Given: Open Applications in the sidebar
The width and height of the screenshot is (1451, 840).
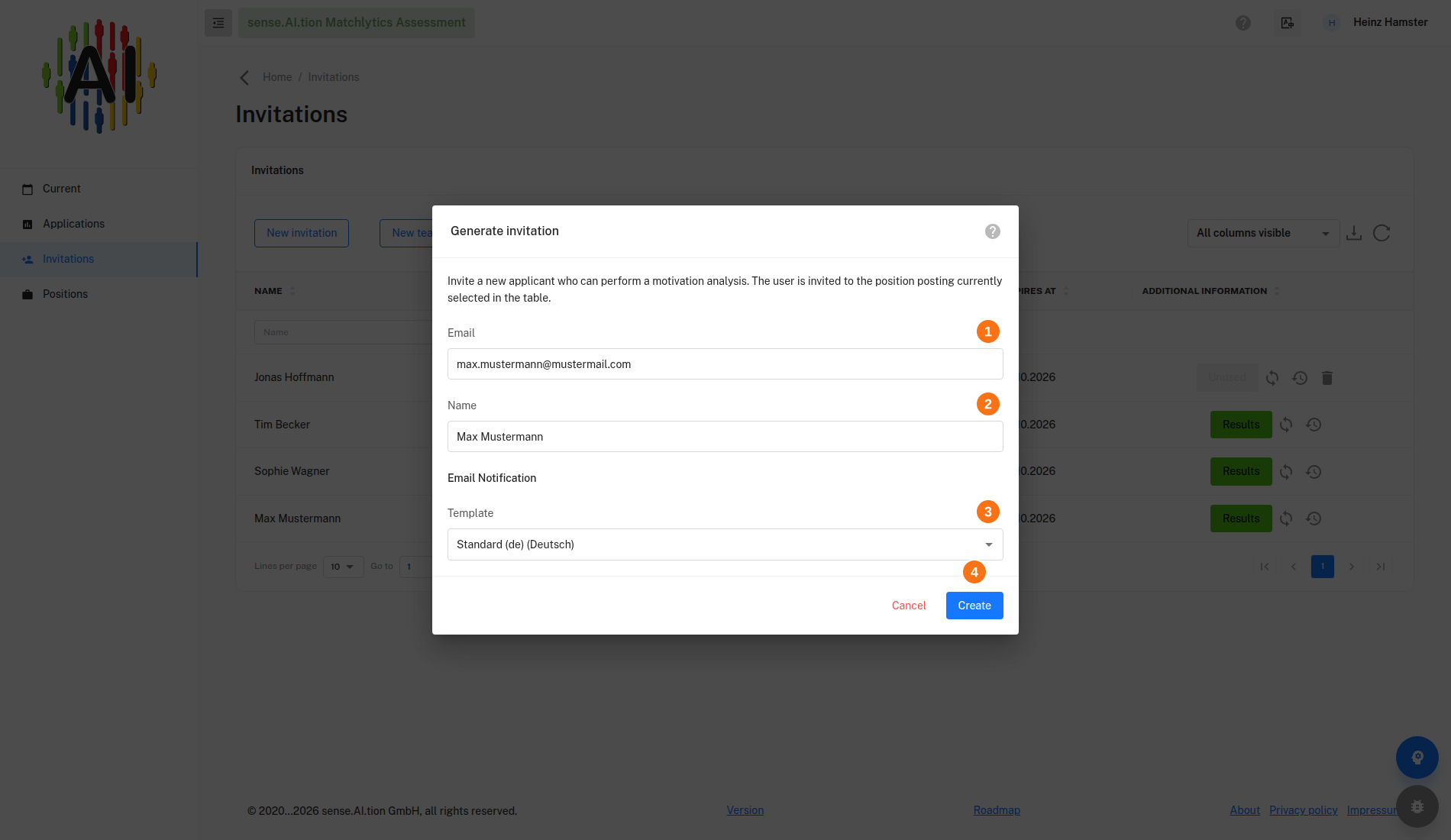Looking at the screenshot, I should click(99, 224).
